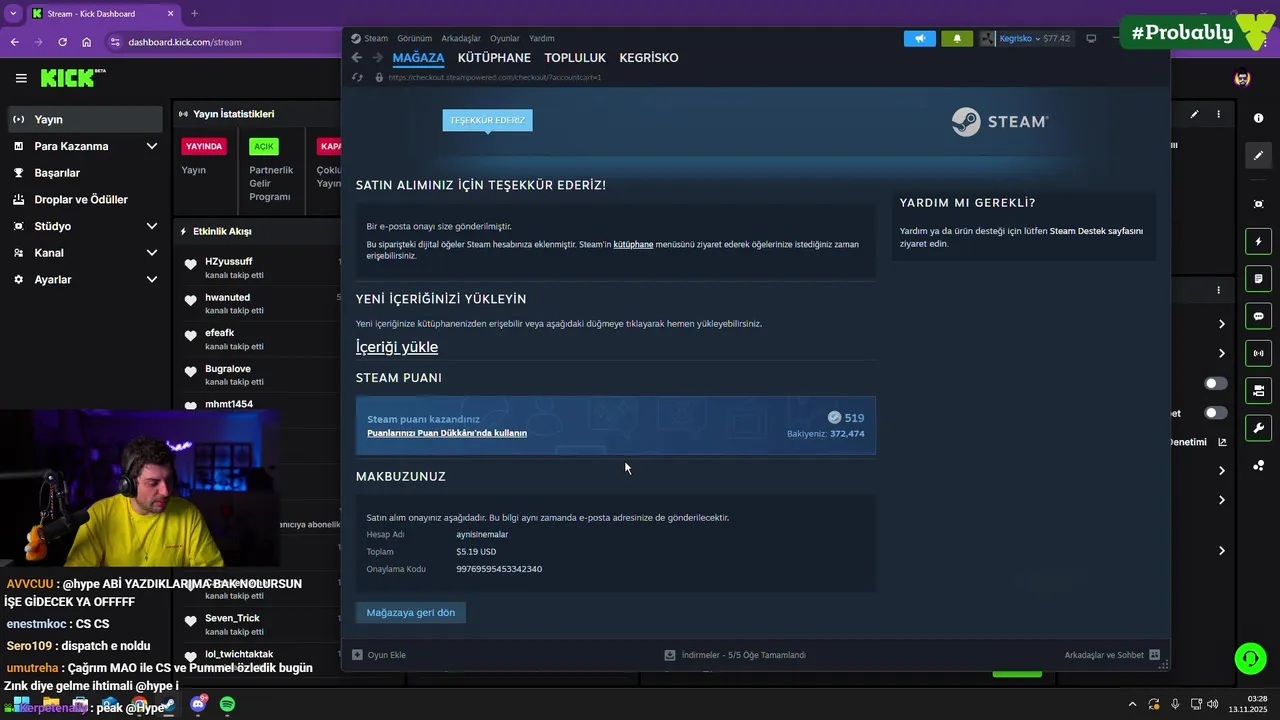The height and width of the screenshot is (720, 1280).
Task: Click the document note icon in right rail
Action: point(1258,278)
